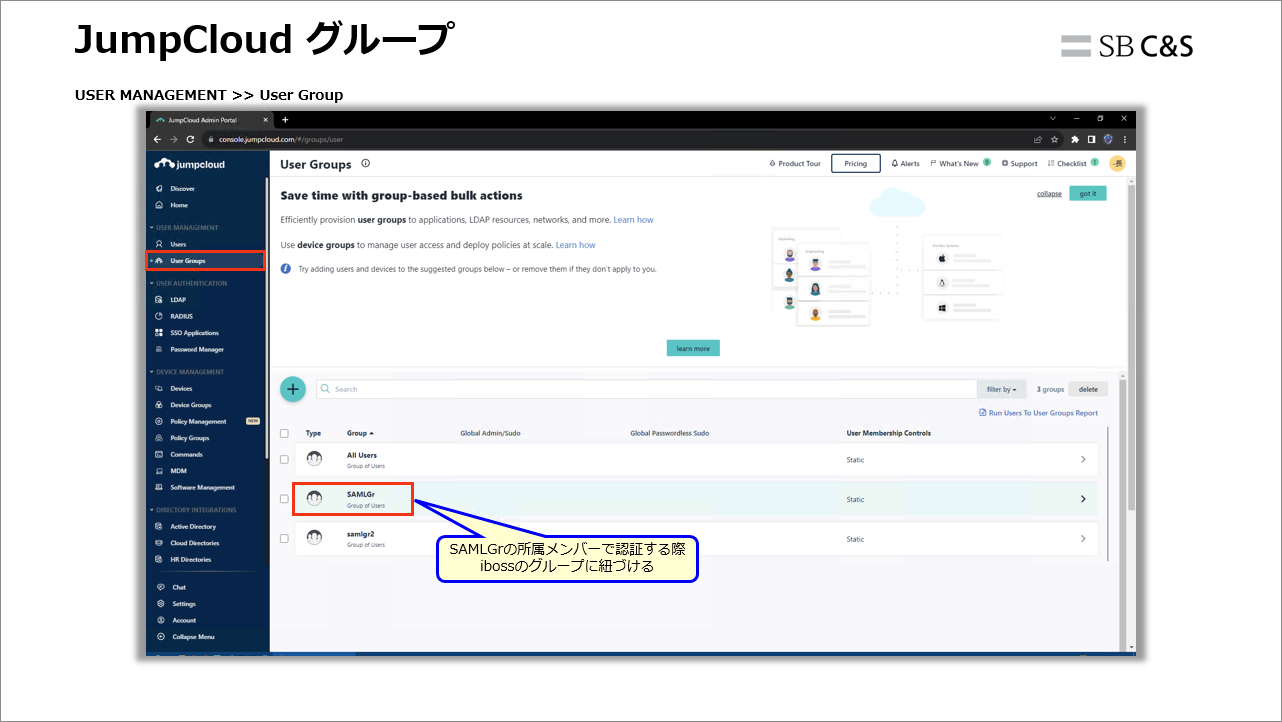Go to Home in sidebar

pyautogui.click(x=178, y=205)
